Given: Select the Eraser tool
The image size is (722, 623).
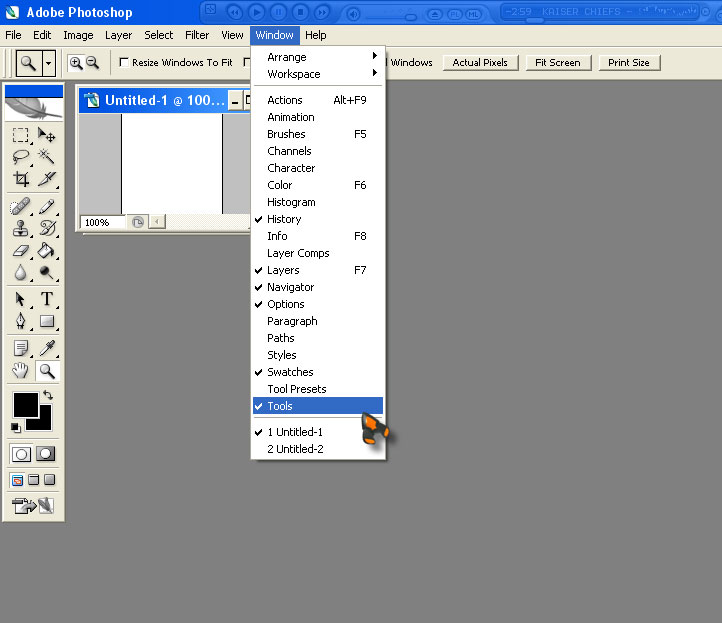Looking at the screenshot, I should pos(20,250).
